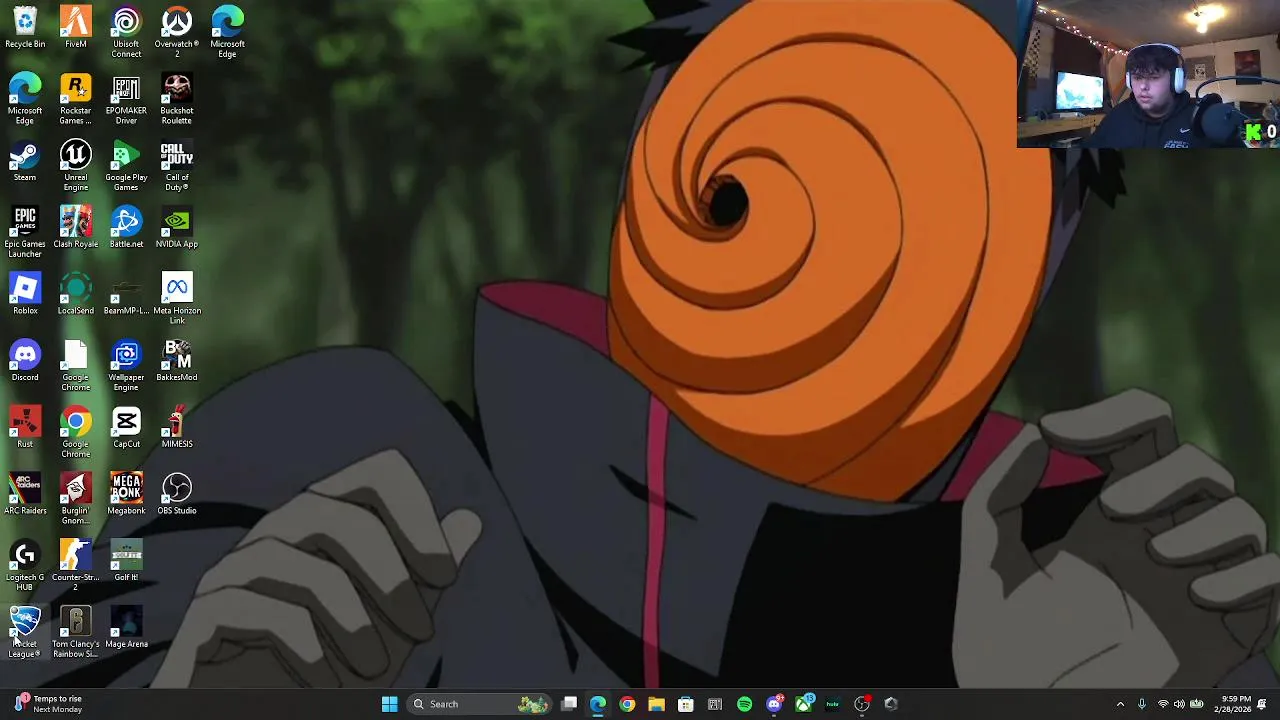Image resolution: width=1280 pixels, height=720 pixels.
Task: Select the CapCut desktop icon
Action: (126, 428)
